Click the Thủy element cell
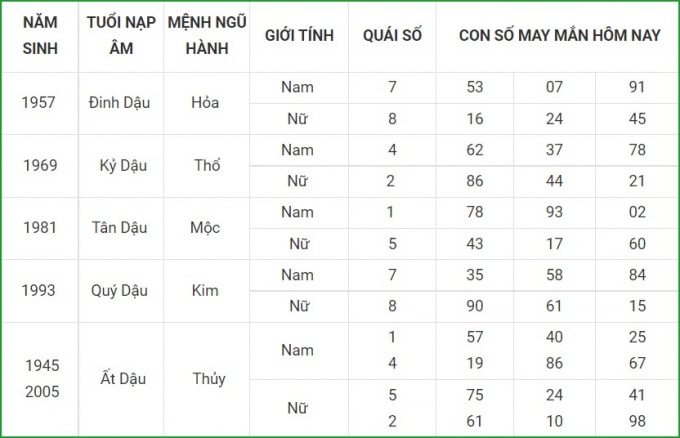The height and width of the screenshot is (438, 680). [x=209, y=379]
